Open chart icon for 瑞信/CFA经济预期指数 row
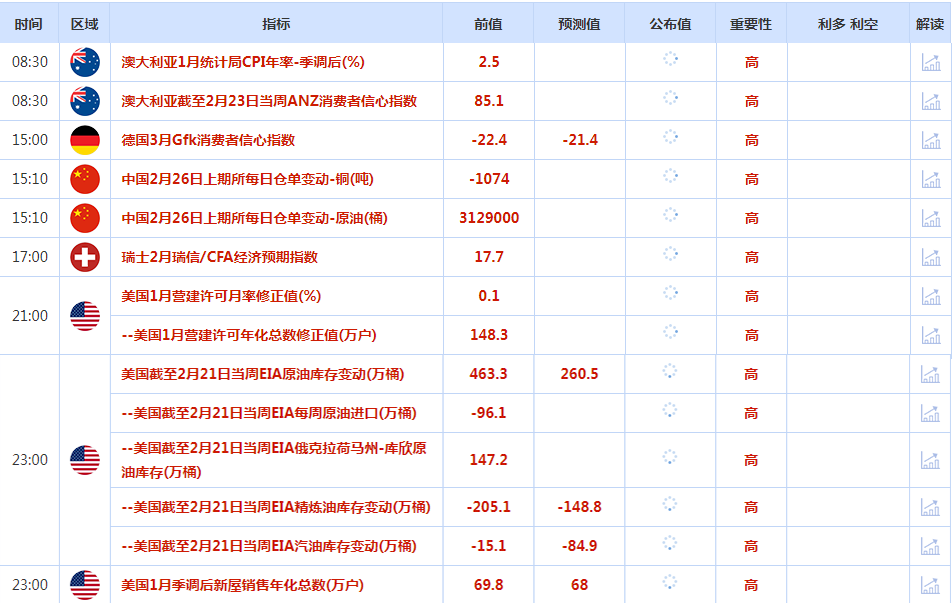Screen dimensions: 952x603 [x=931, y=257]
